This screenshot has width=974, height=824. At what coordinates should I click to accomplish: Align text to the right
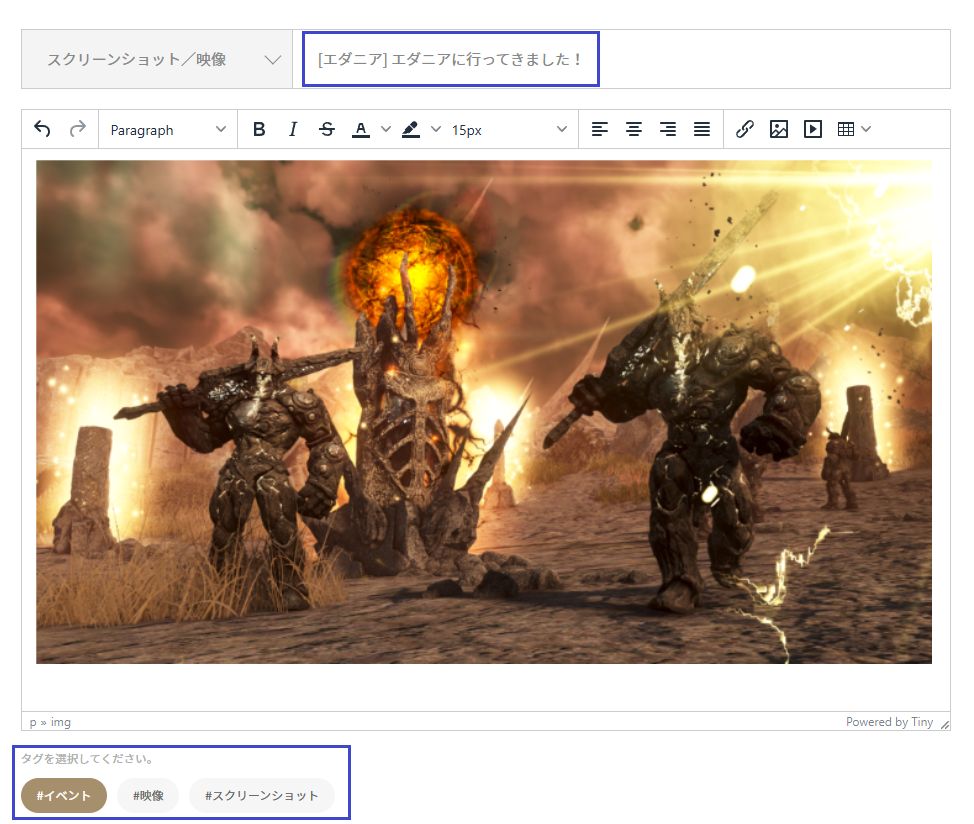[x=668, y=129]
